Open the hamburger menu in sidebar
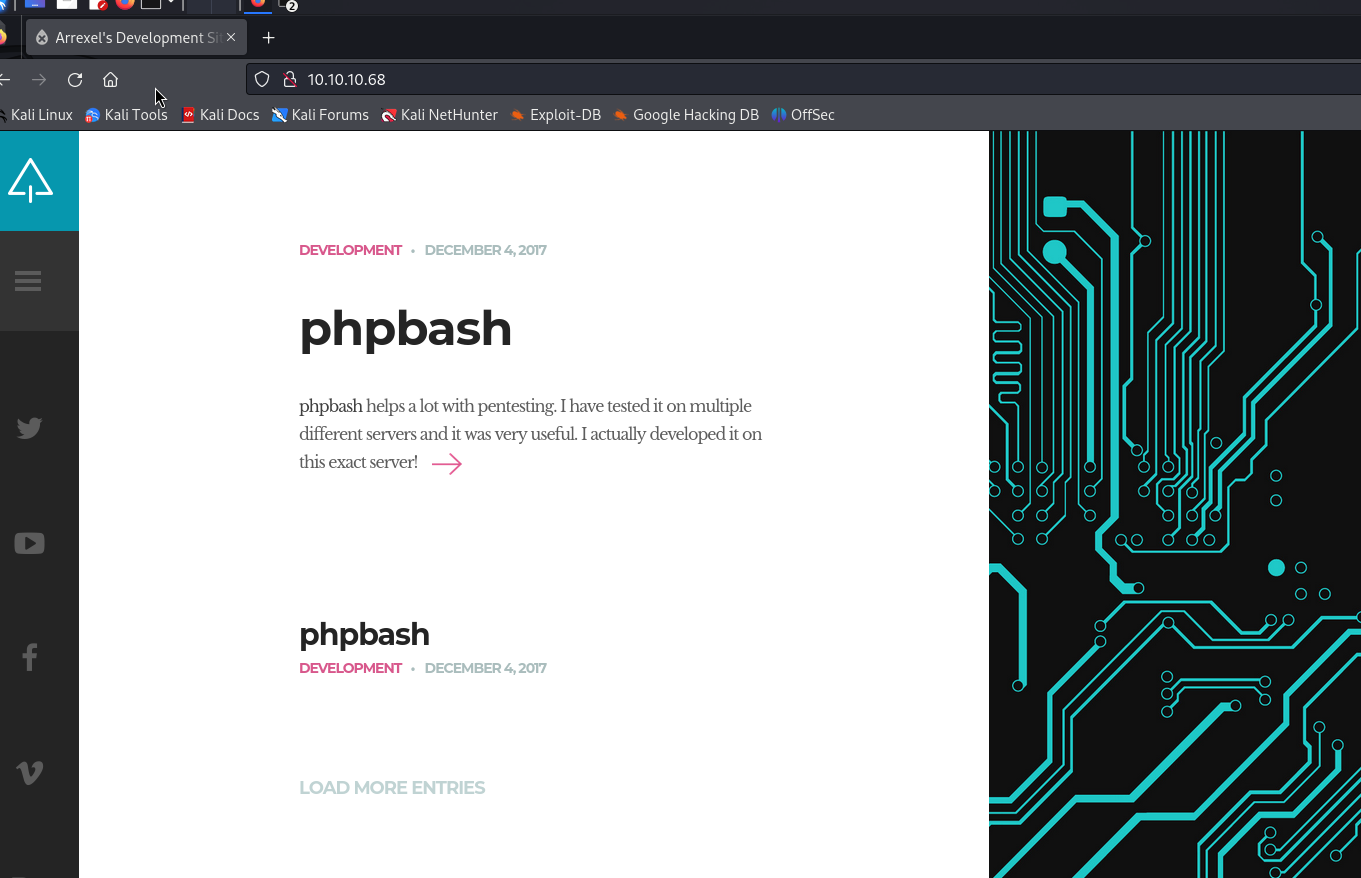Viewport: 1361px width, 878px height. (28, 281)
